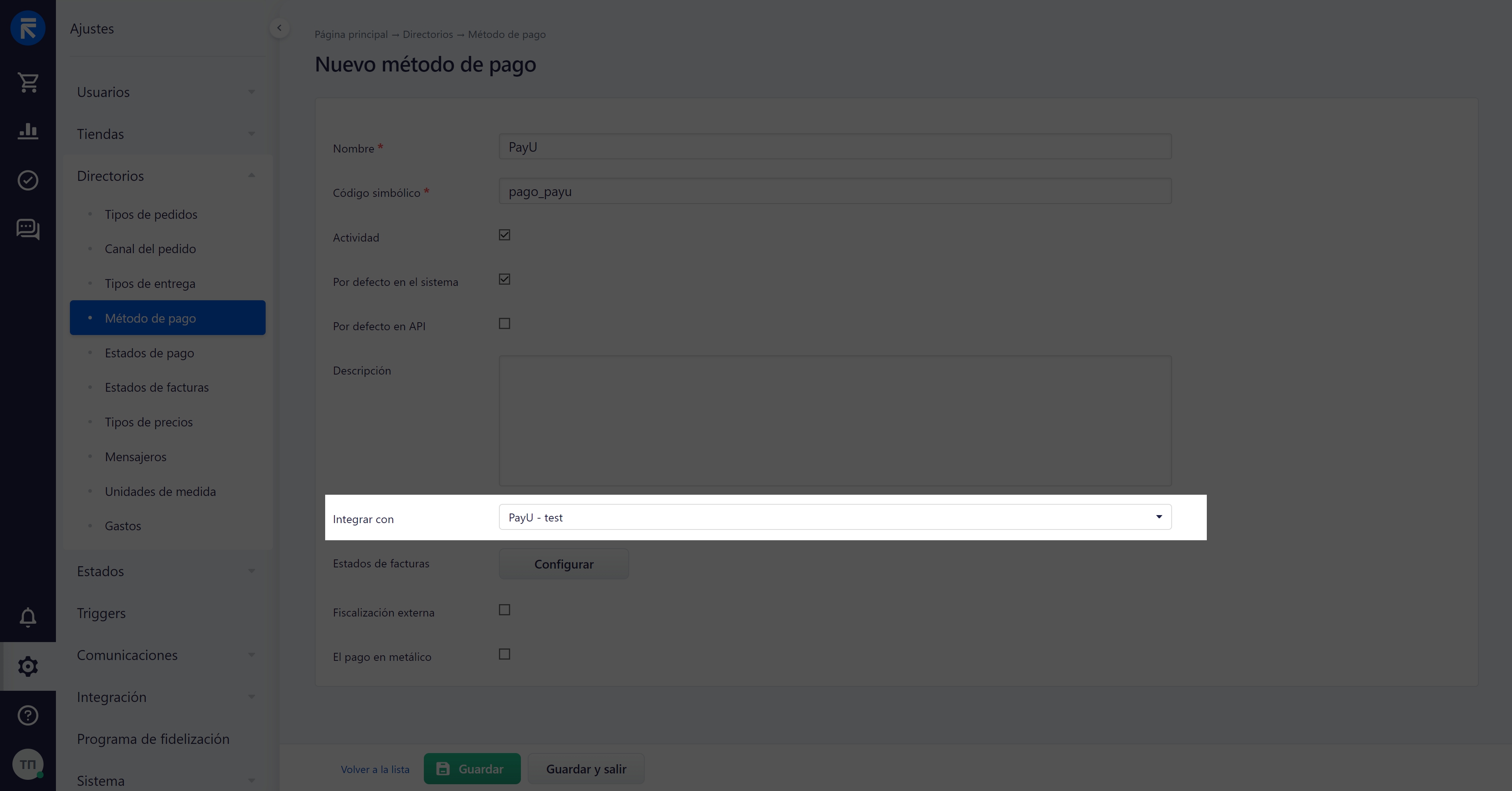Focus the Código simbólico input field
The image size is (1512, 791).
[x=834, y=191]
